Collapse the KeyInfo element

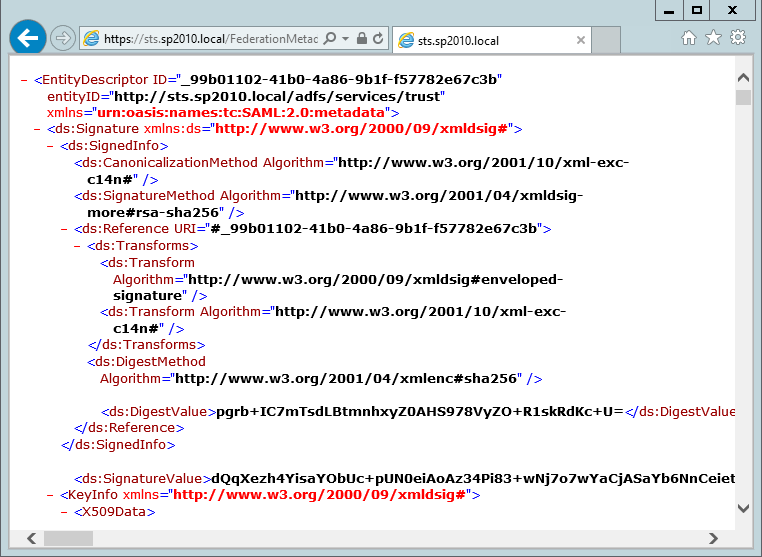(x=51, y=495)
